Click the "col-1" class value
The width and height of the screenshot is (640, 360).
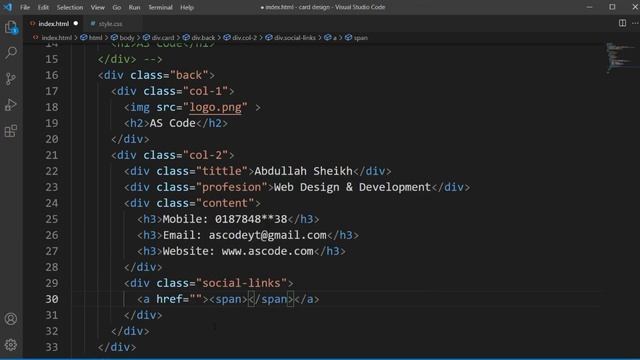(205, 91)
